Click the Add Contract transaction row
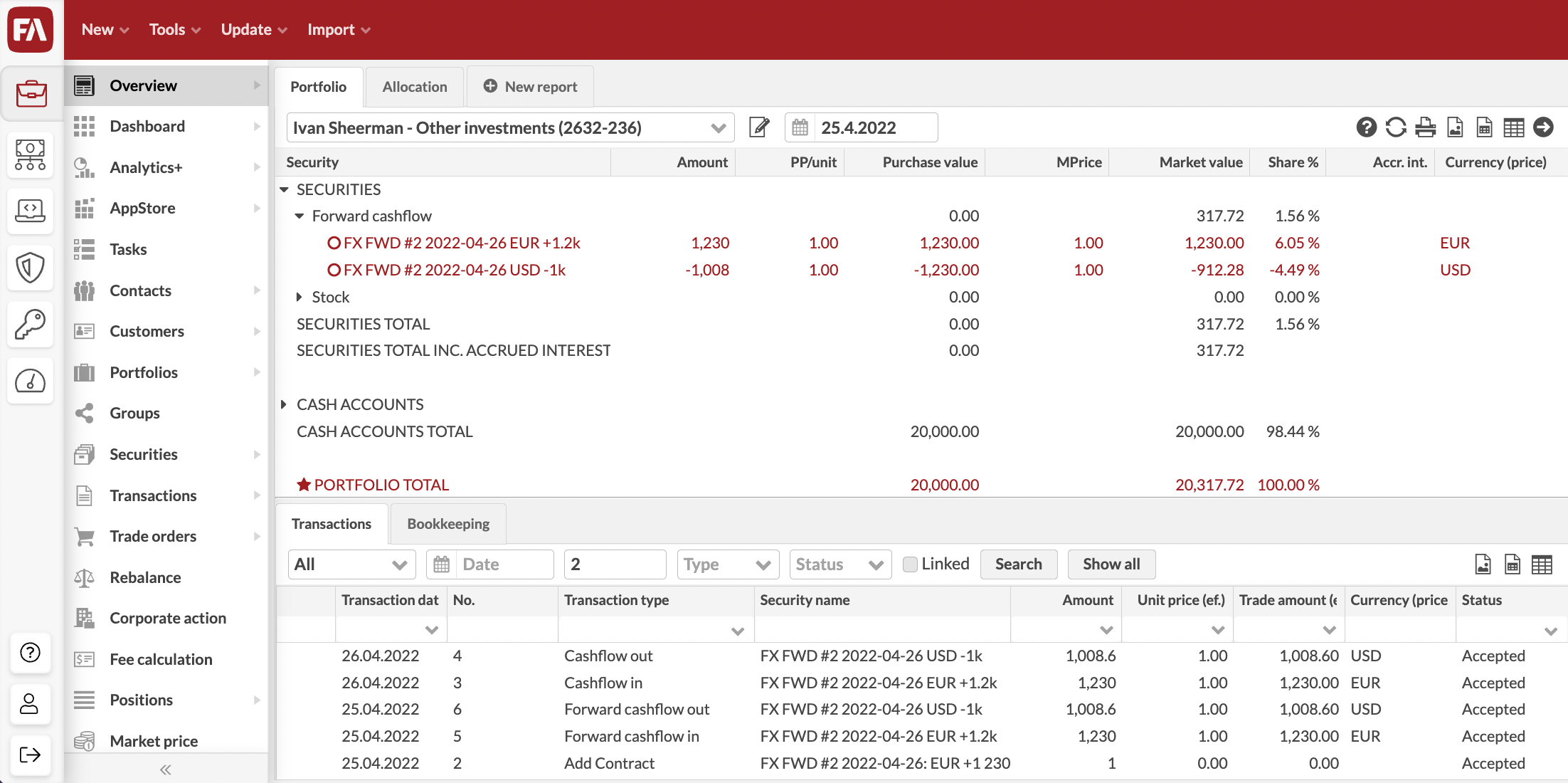1568x783 pixels. tap(921, 763)
